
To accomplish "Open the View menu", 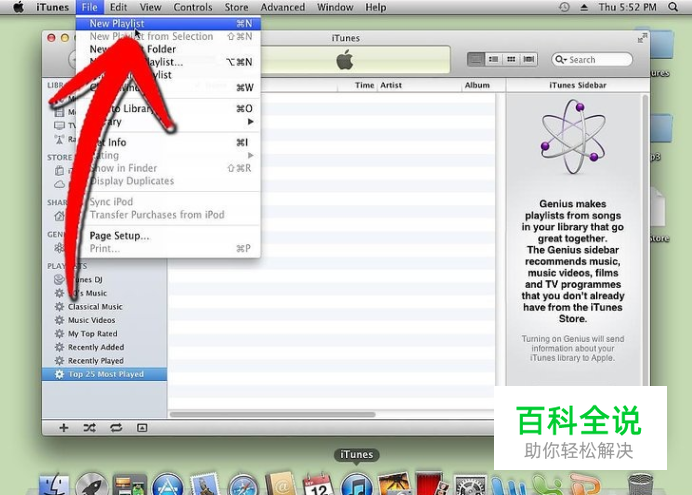I will [150, 7].
